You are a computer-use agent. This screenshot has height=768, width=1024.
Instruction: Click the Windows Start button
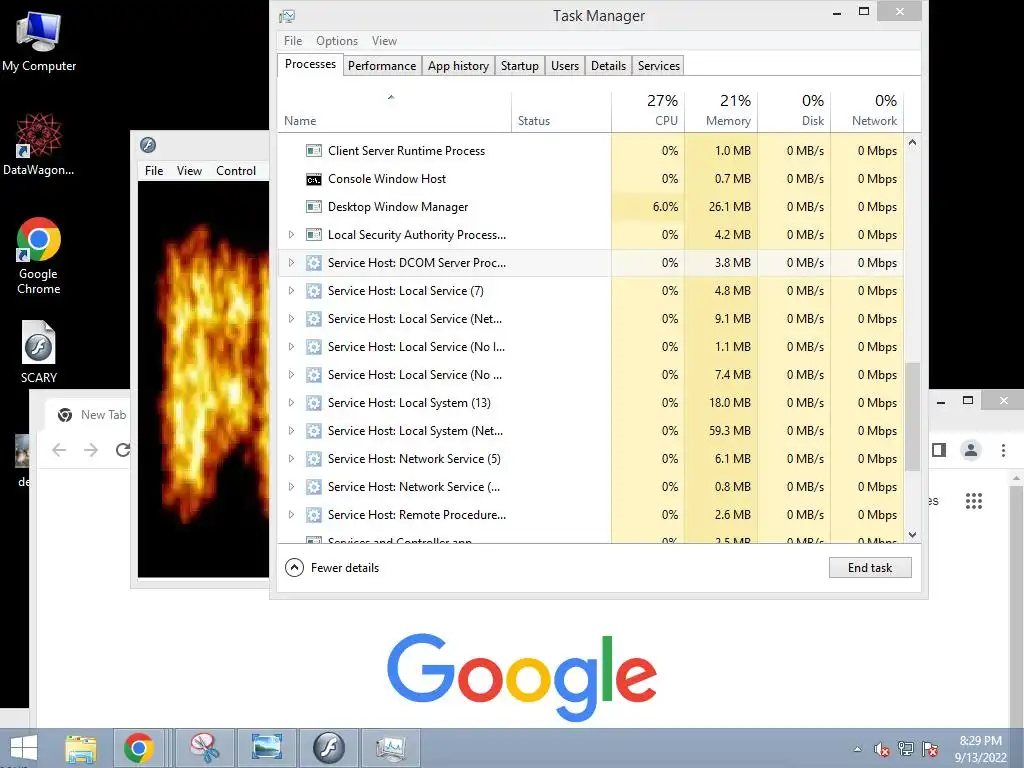[x=24, y=748]
